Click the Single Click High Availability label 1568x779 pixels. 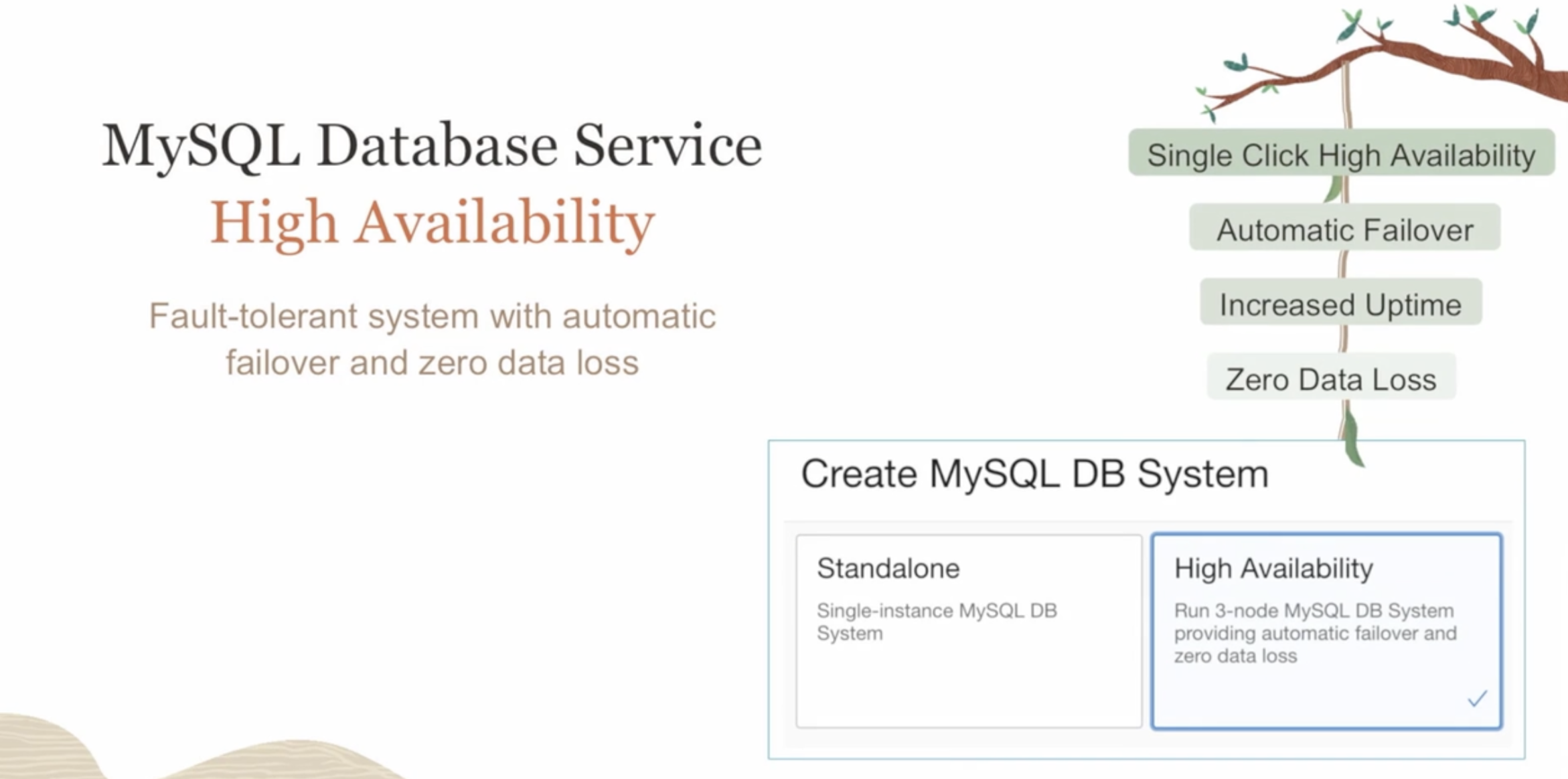click(x=1341, y=155)
